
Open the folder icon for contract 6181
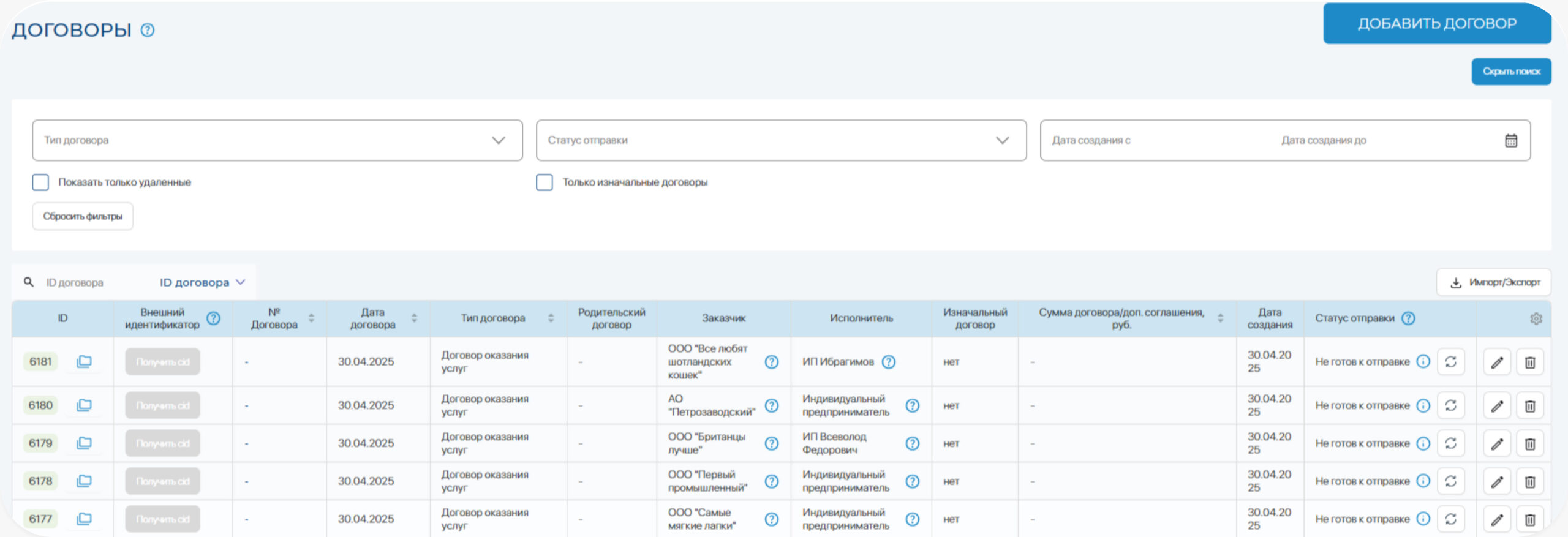(x=84, y=361)
